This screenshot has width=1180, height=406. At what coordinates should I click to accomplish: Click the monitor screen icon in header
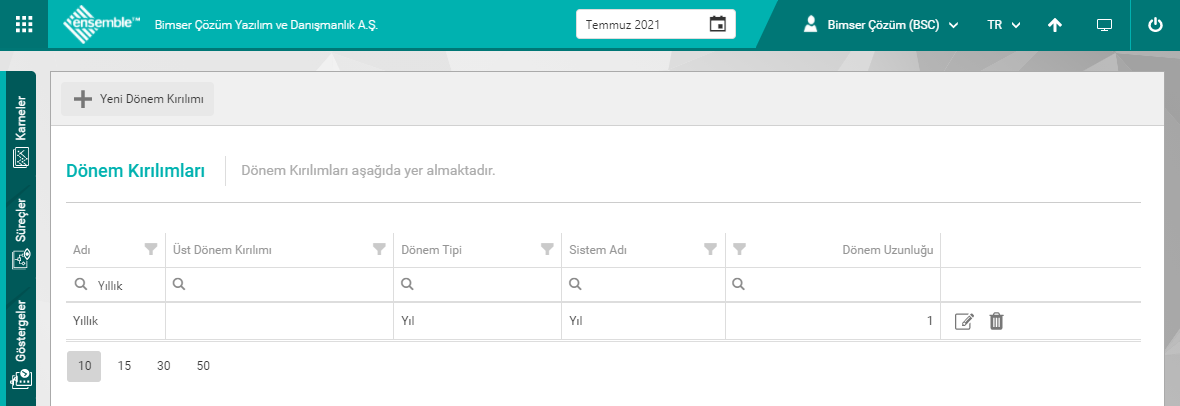pyautogui.click(x=1104, y=25)
